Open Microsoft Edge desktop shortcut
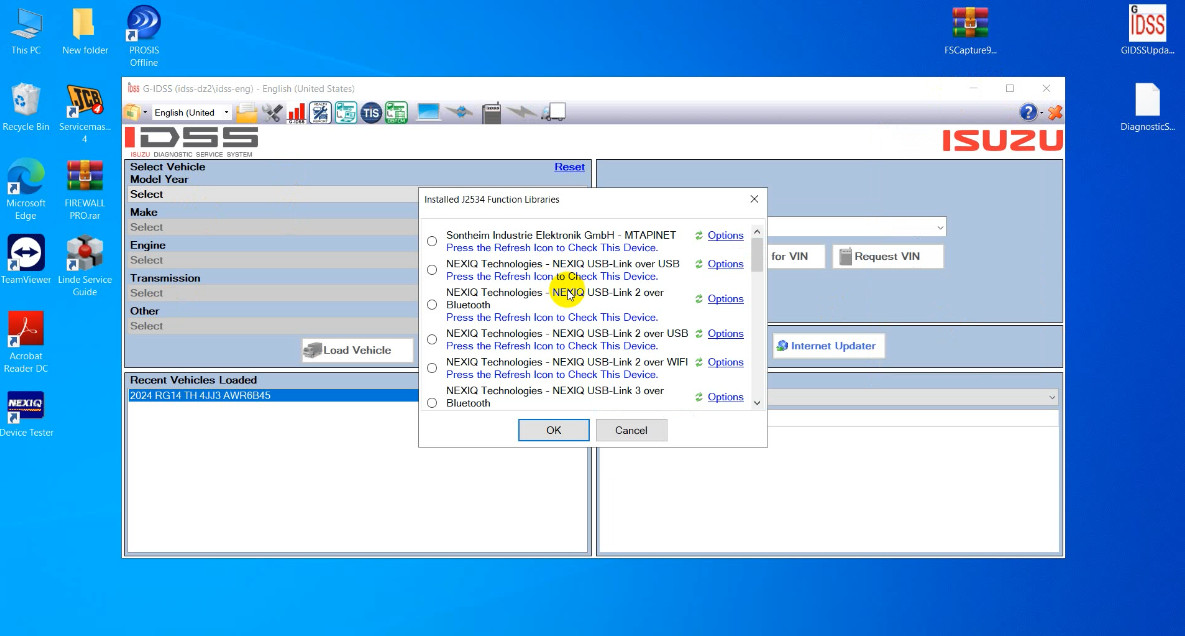 coord(26,189)
